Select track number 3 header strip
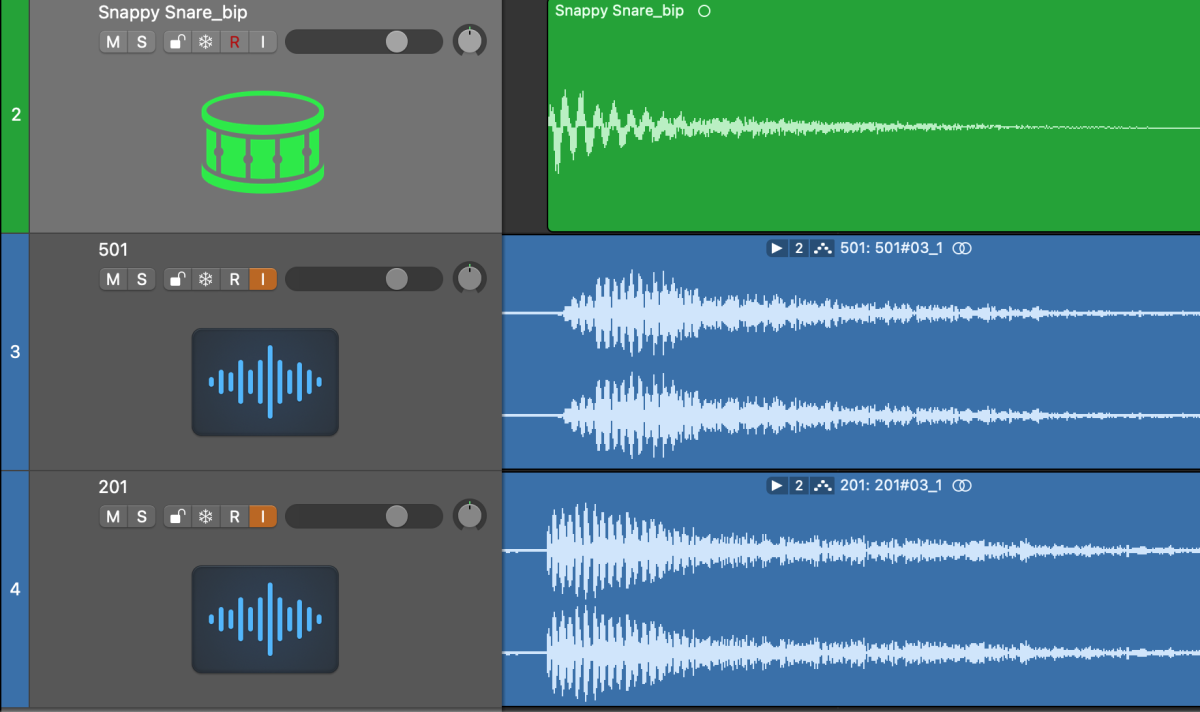The width and height of the screenshot is (1200, 712). coord(15,352)
